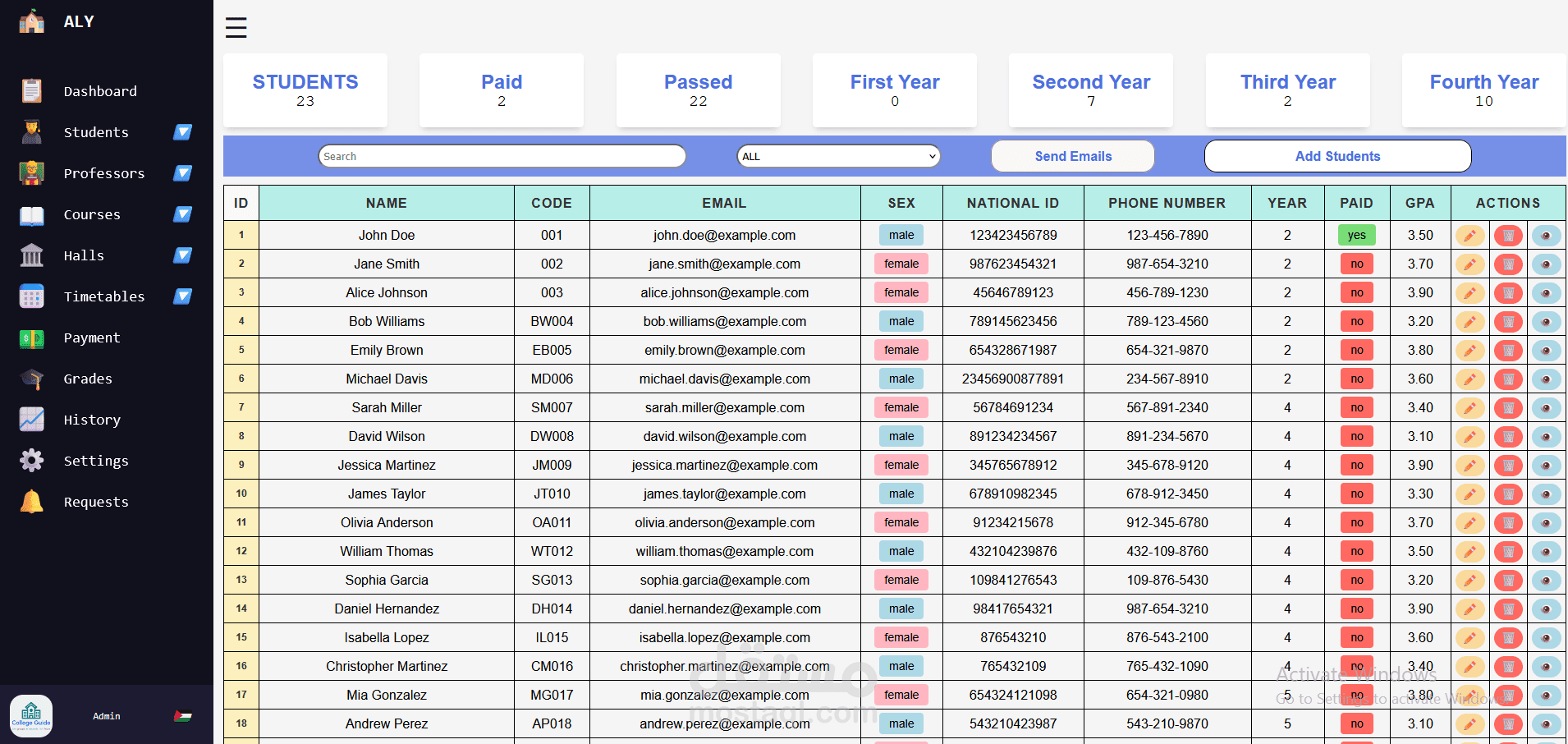Click the Grades graduation cap icon
Screen dimensions: 1568x744
(x=32, y=379)
